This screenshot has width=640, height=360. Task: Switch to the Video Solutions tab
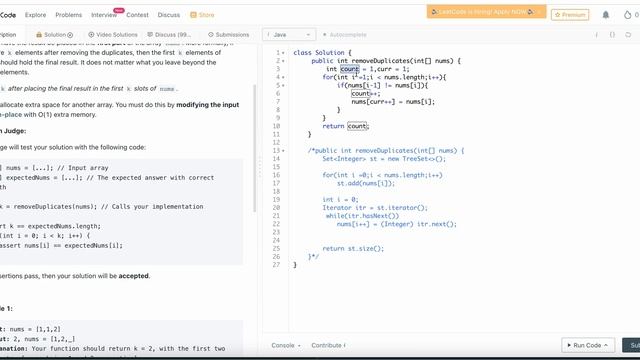coord(113,35)
